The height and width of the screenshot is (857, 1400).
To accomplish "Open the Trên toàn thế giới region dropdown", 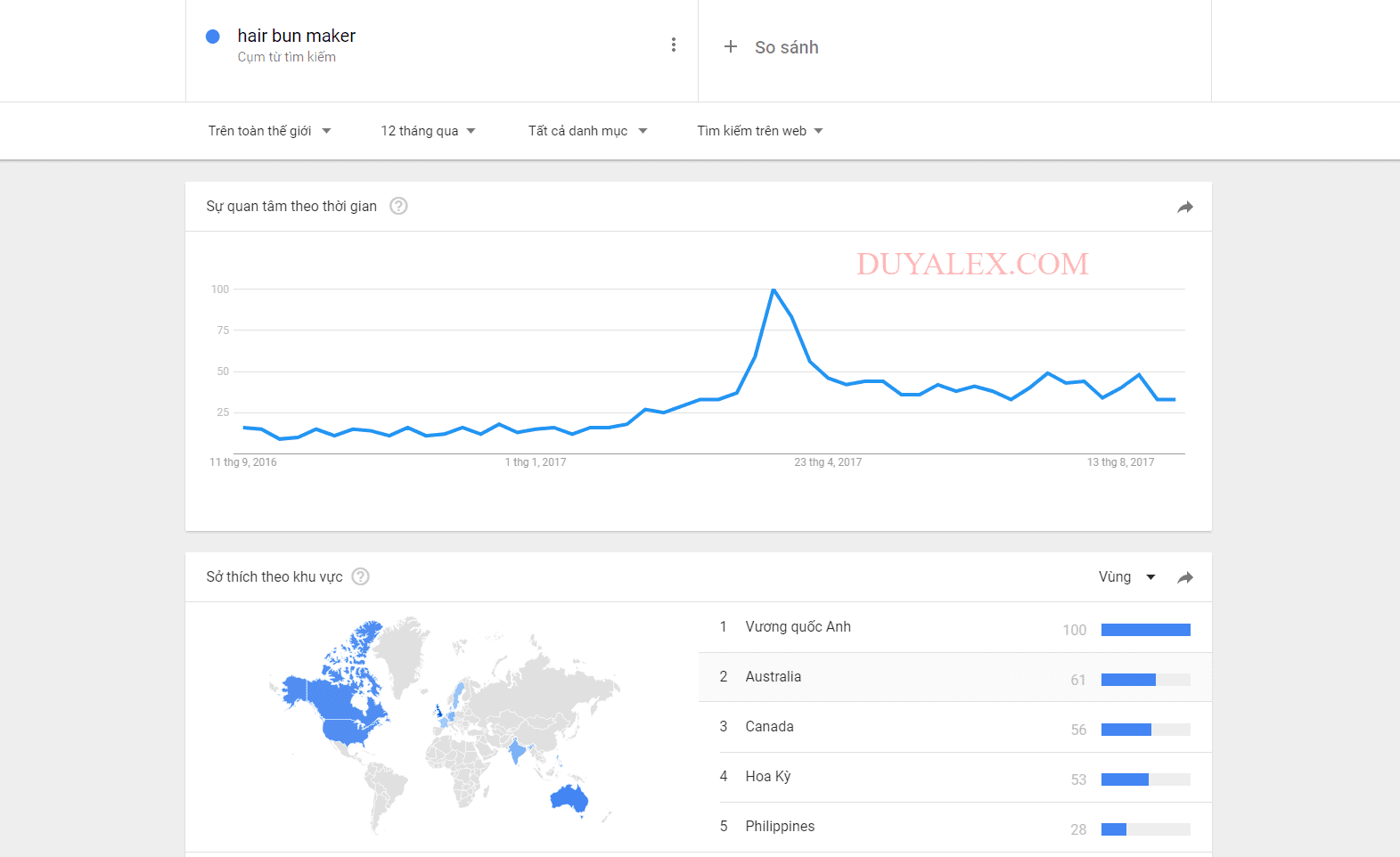I will [270, 131].
